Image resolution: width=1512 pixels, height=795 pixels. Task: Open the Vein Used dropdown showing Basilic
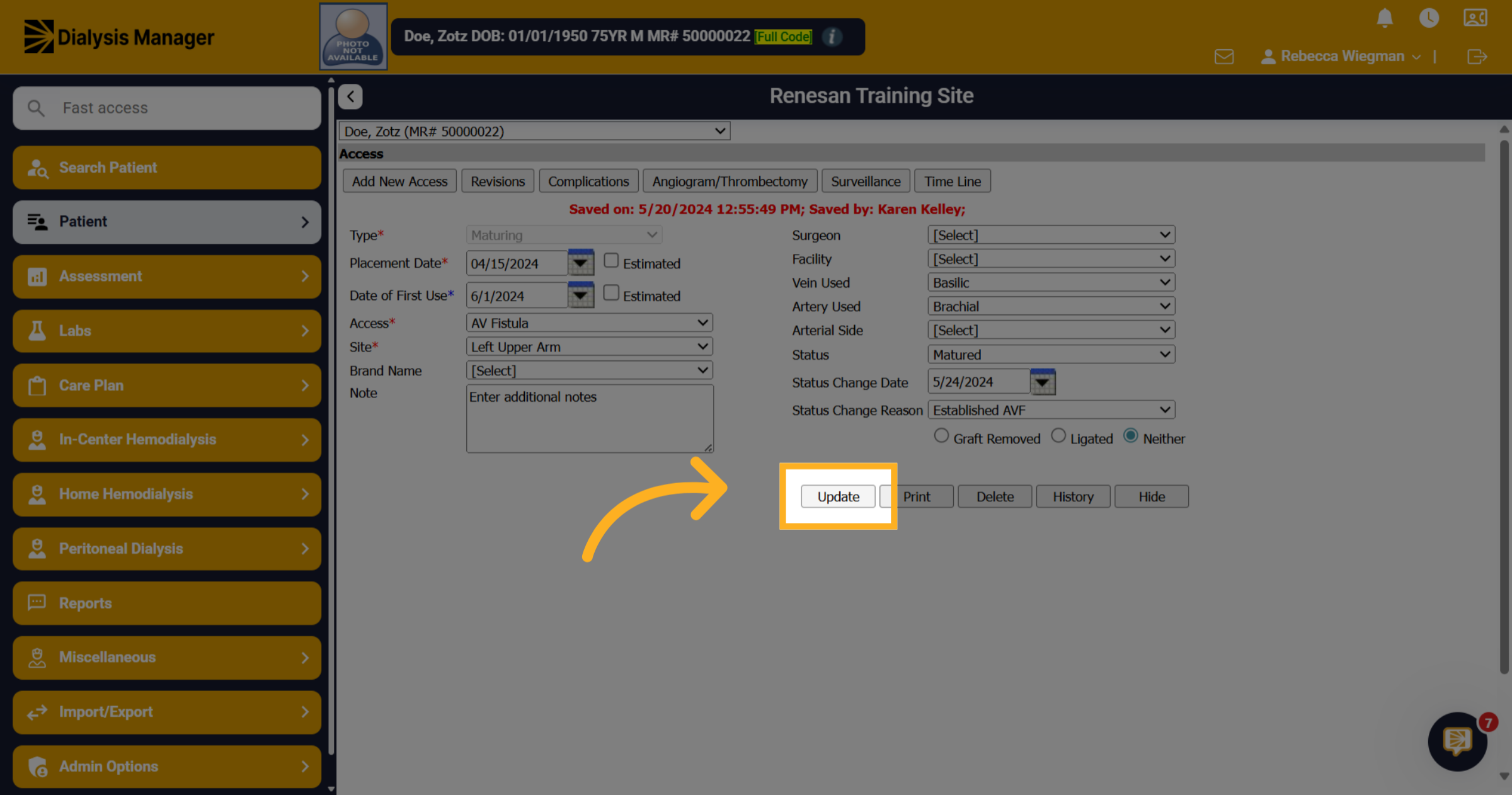(x=1051, y=282)
